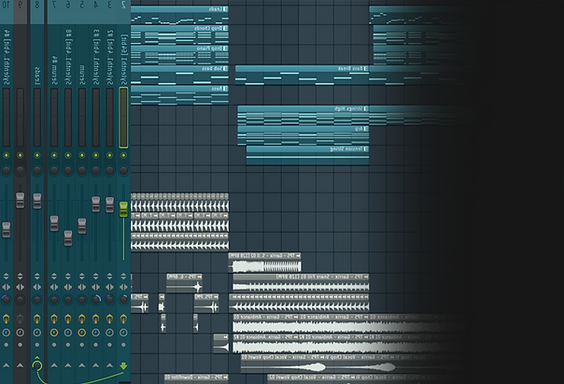Route selected track to mixer track 5

[x=82, y=365]
